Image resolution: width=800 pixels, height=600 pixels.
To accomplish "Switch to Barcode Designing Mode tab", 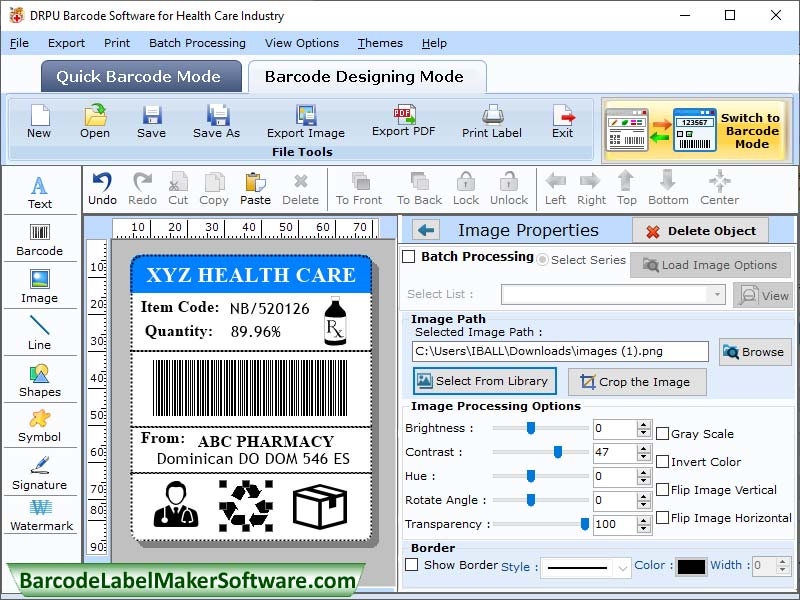I will click(367, 77).
